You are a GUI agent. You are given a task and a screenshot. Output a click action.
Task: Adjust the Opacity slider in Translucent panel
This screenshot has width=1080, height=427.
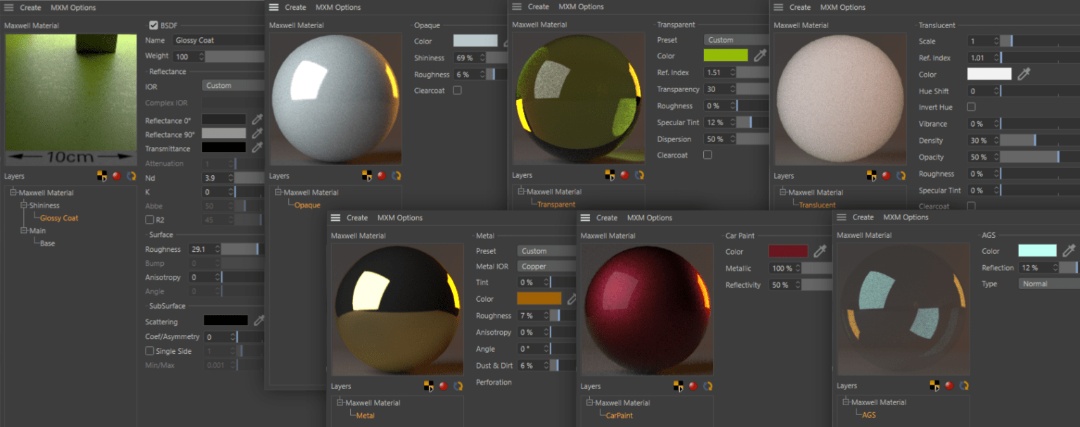tap(1039, 157)
